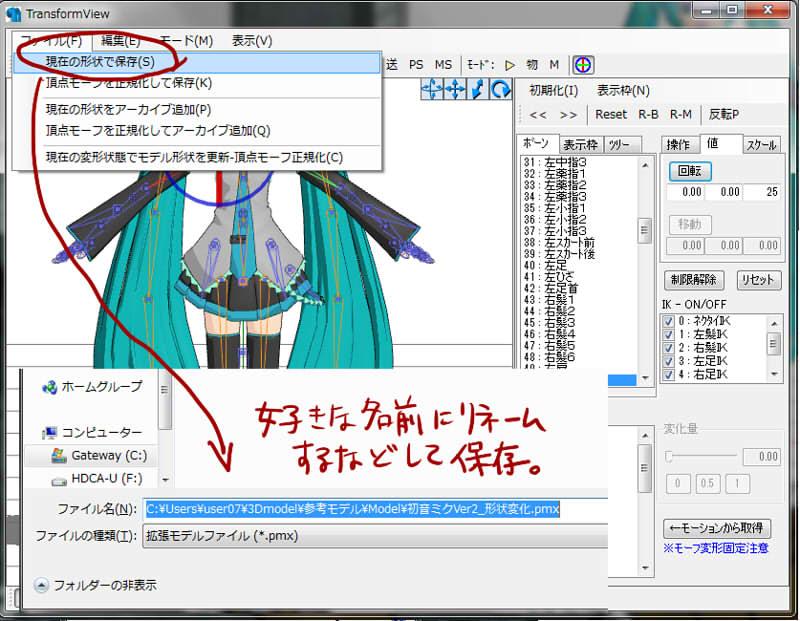Toggle IK checkbox for 1: 左髪IK

668,335
